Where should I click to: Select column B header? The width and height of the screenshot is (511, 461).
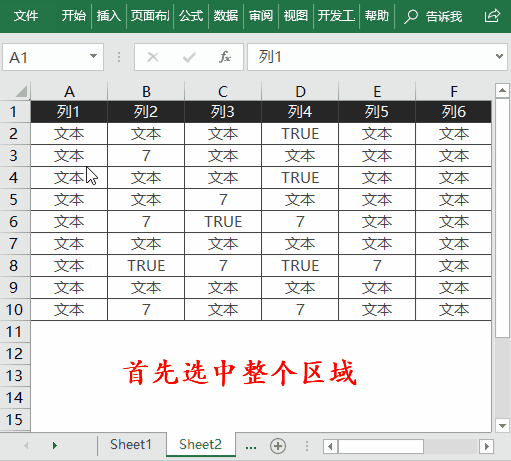(x=146, y=91)
